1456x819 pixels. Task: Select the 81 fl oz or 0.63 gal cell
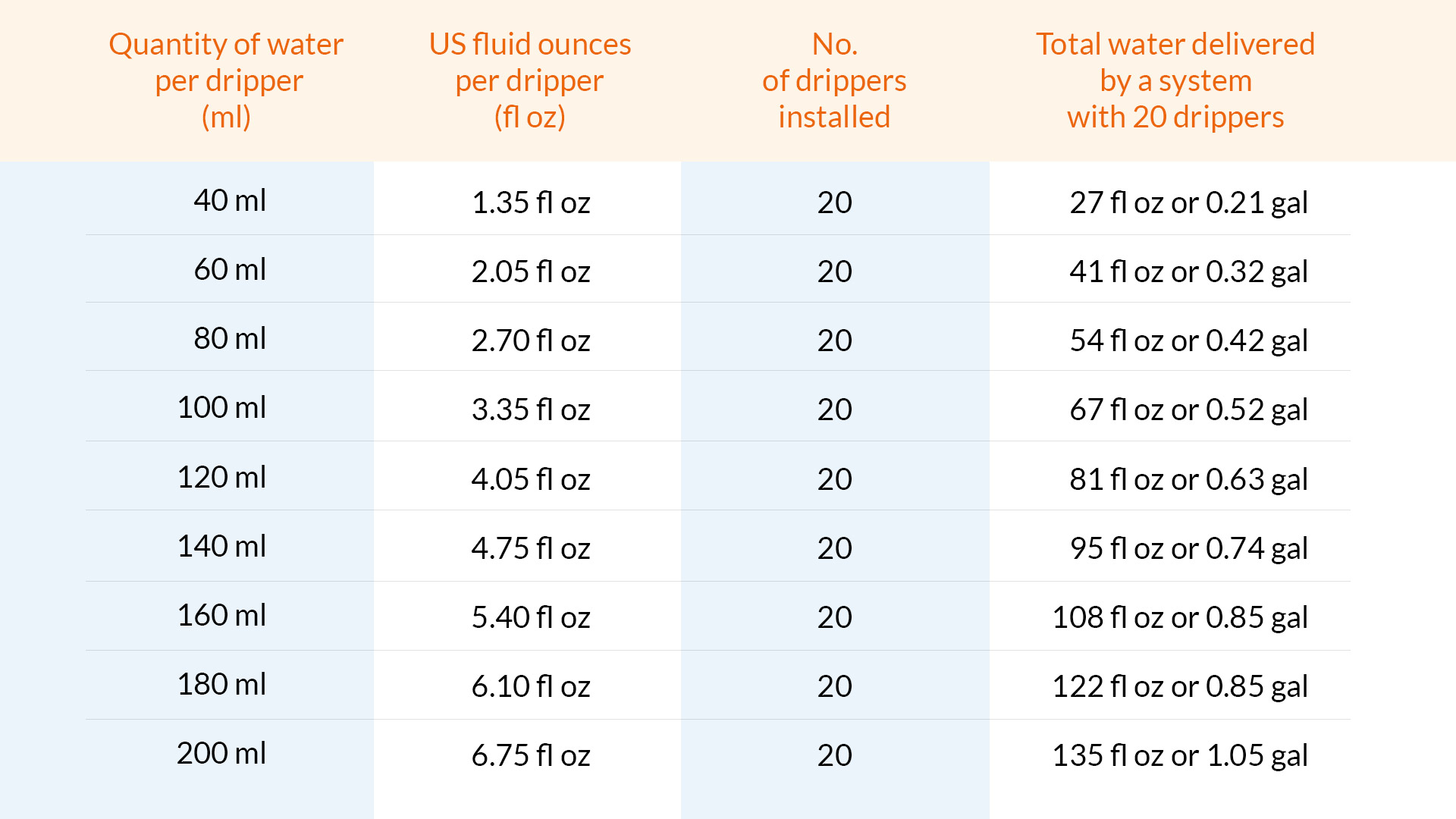coord(1188,479)
